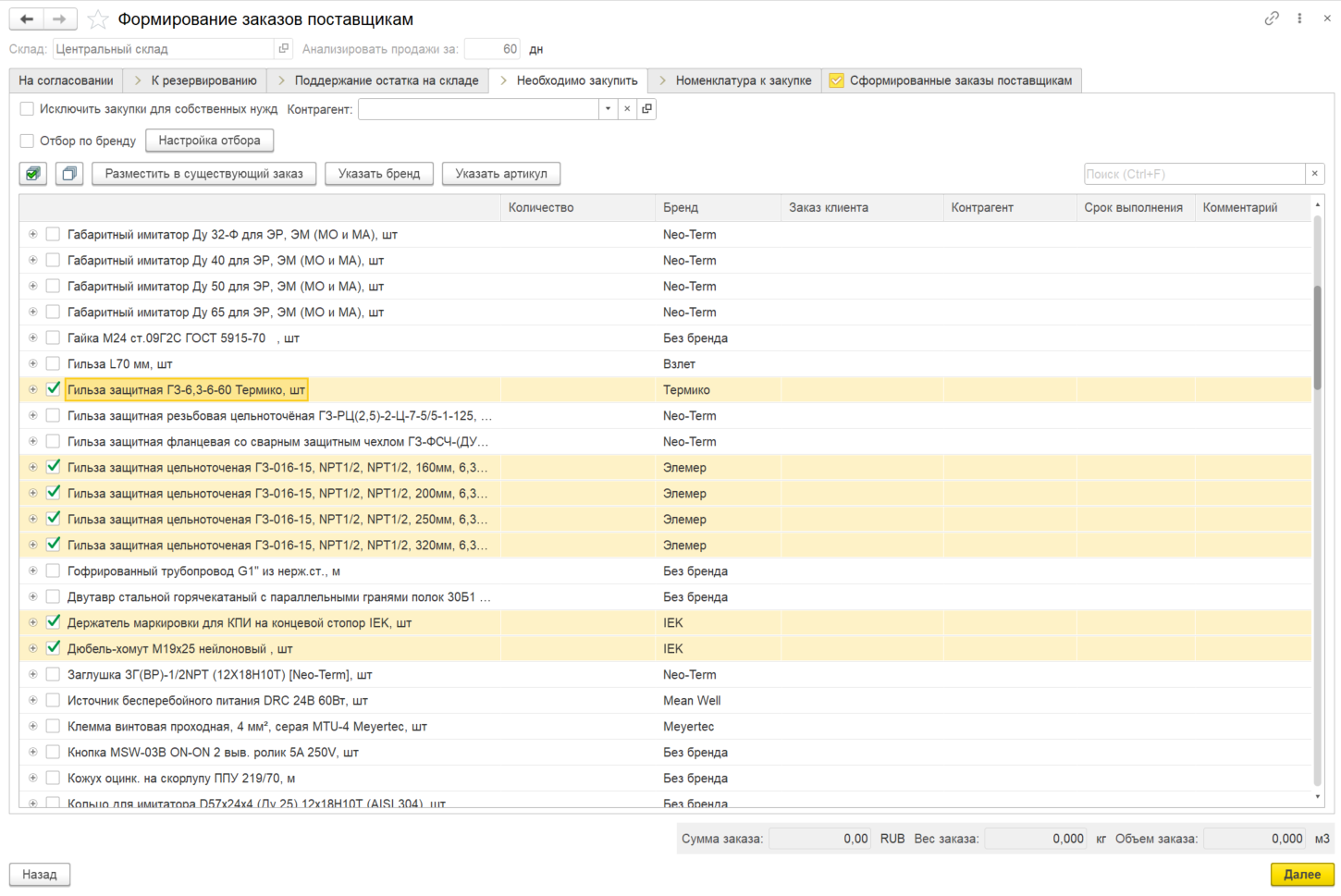Click the 'Анализировать продажи за' days field
The image size is (1341, 896).
[492, 49]
